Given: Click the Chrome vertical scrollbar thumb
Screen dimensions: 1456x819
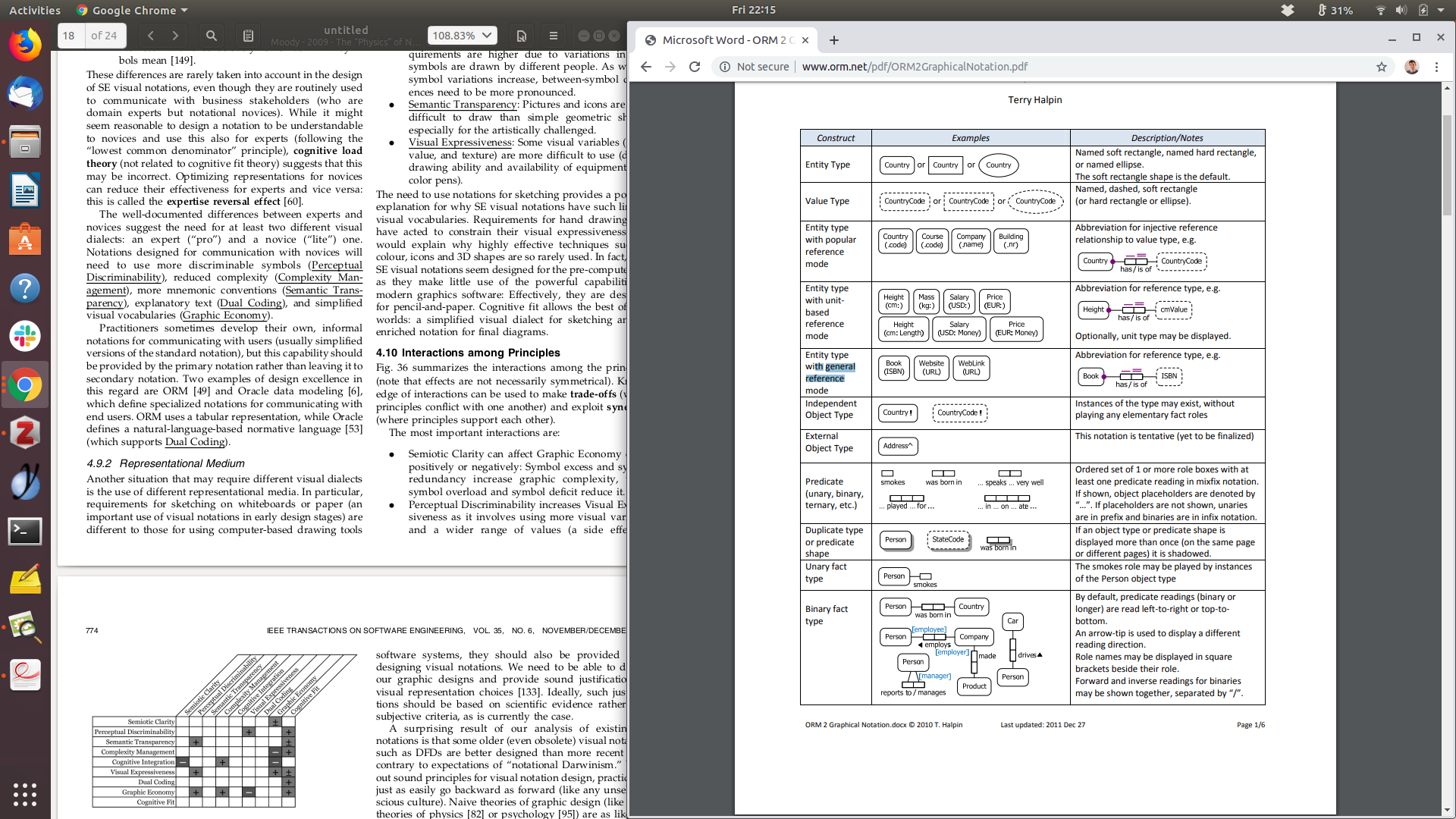Looking at the screenshot, I should pos(1447,163).
